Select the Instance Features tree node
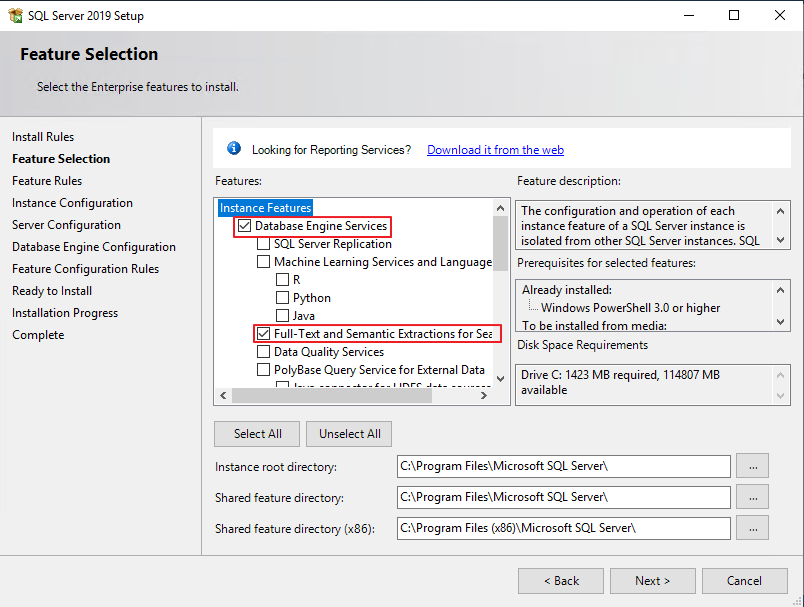The image size is (804, 607). coord(265,208)
